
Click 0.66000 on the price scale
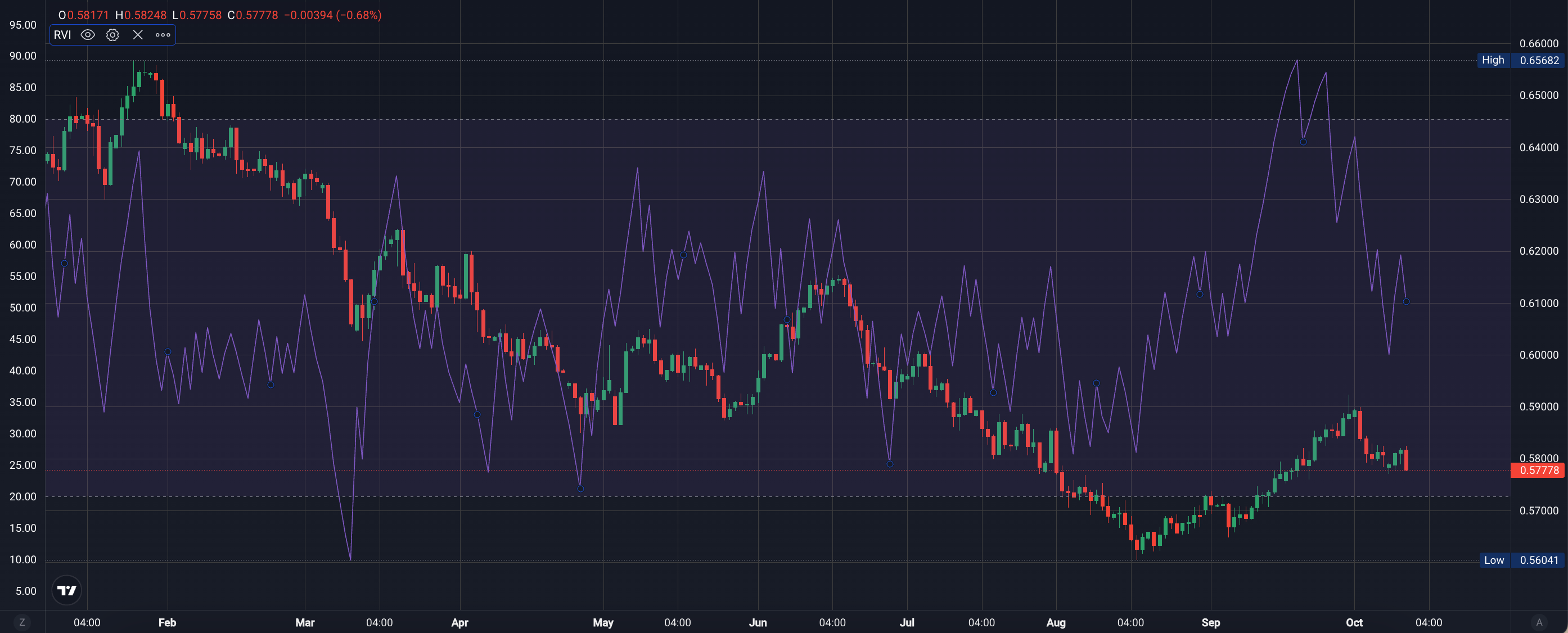(x=1539, y=43)
